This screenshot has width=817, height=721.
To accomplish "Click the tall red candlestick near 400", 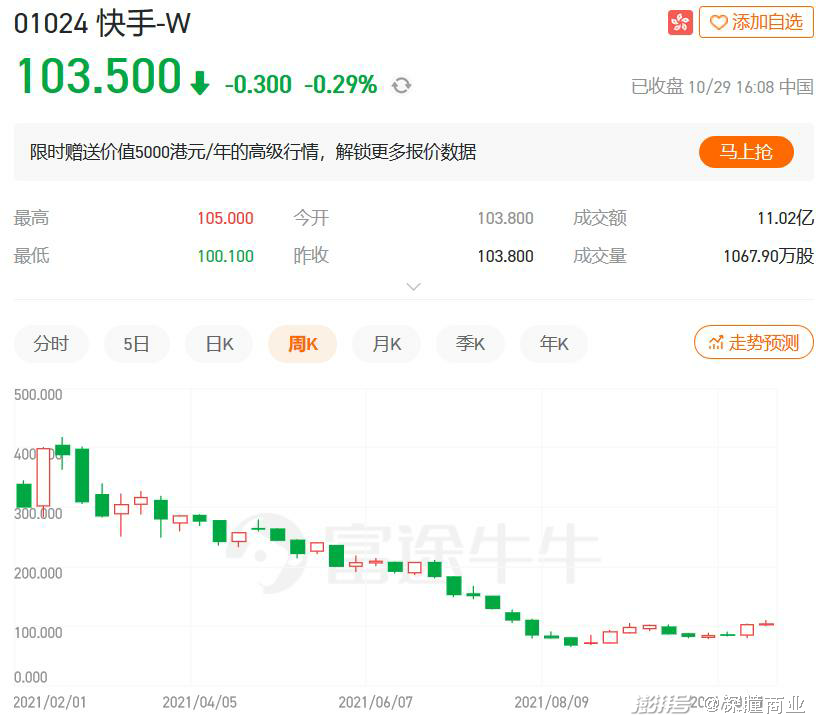I will tap(43, 477).
